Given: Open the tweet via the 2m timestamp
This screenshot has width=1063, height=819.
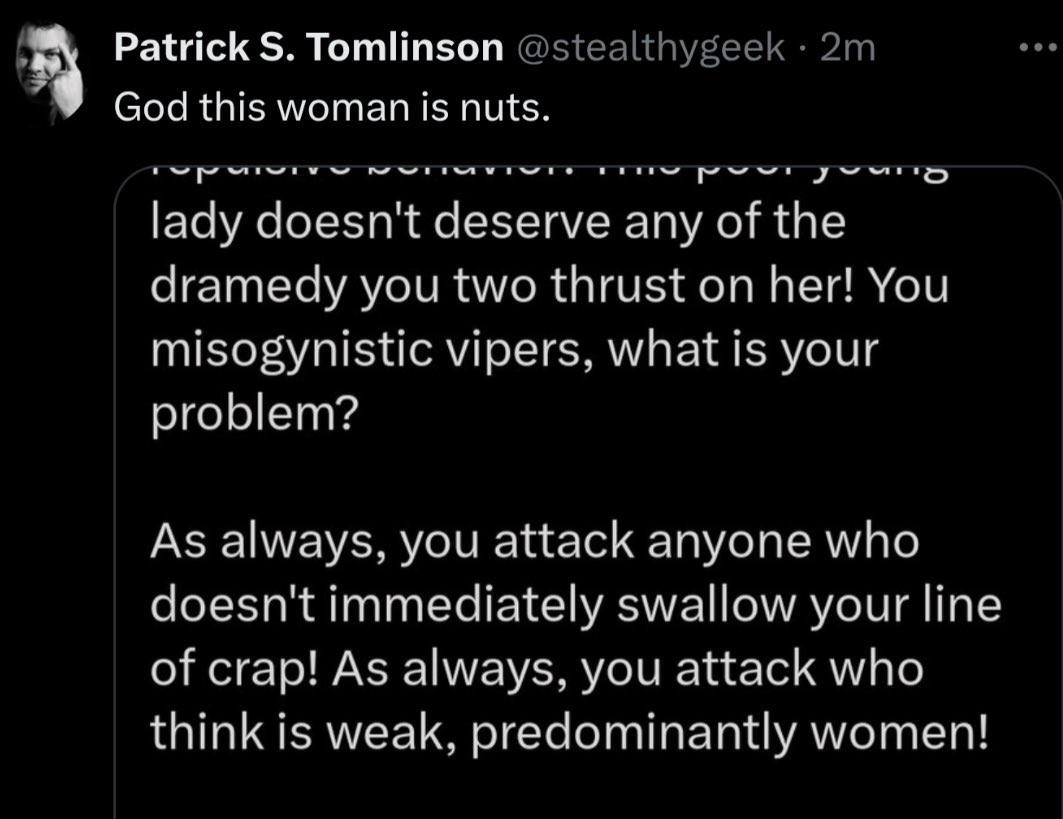Looking at the screenshot, I should 847,47.
